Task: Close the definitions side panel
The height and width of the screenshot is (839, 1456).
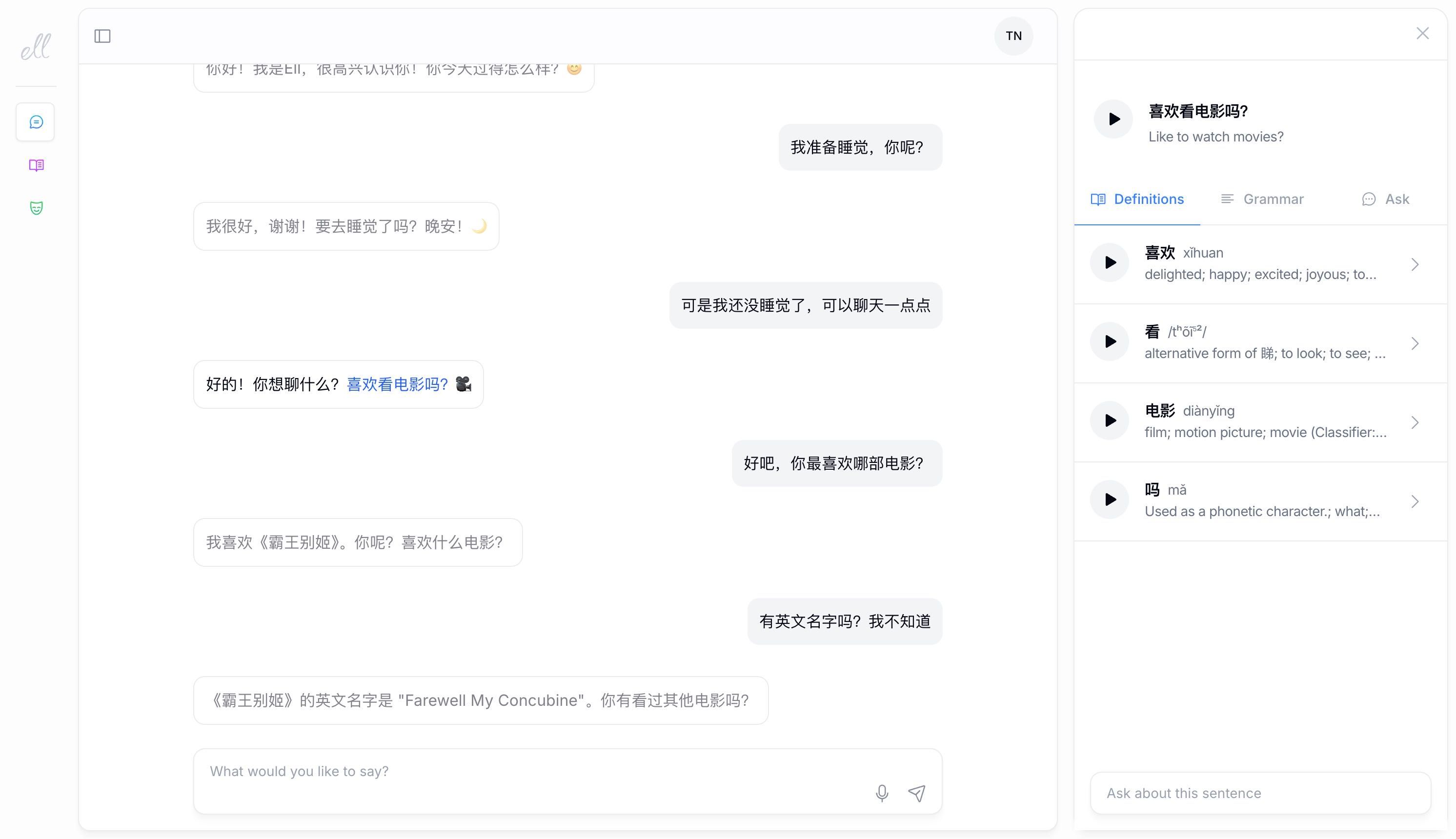Action: pos(1422,34)
